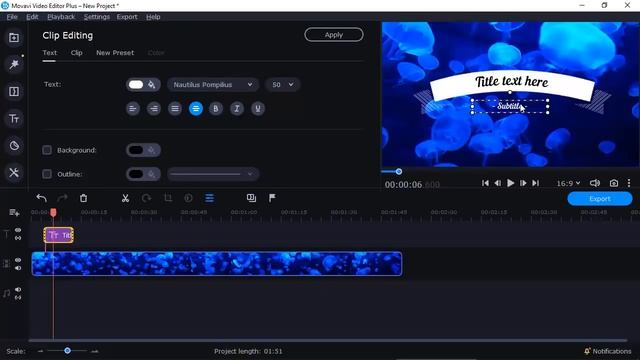The height and width of the screenshot is (360, 640).
Task: Open the Nautilus Pompilius font dropdown
Action: [213, 85]
